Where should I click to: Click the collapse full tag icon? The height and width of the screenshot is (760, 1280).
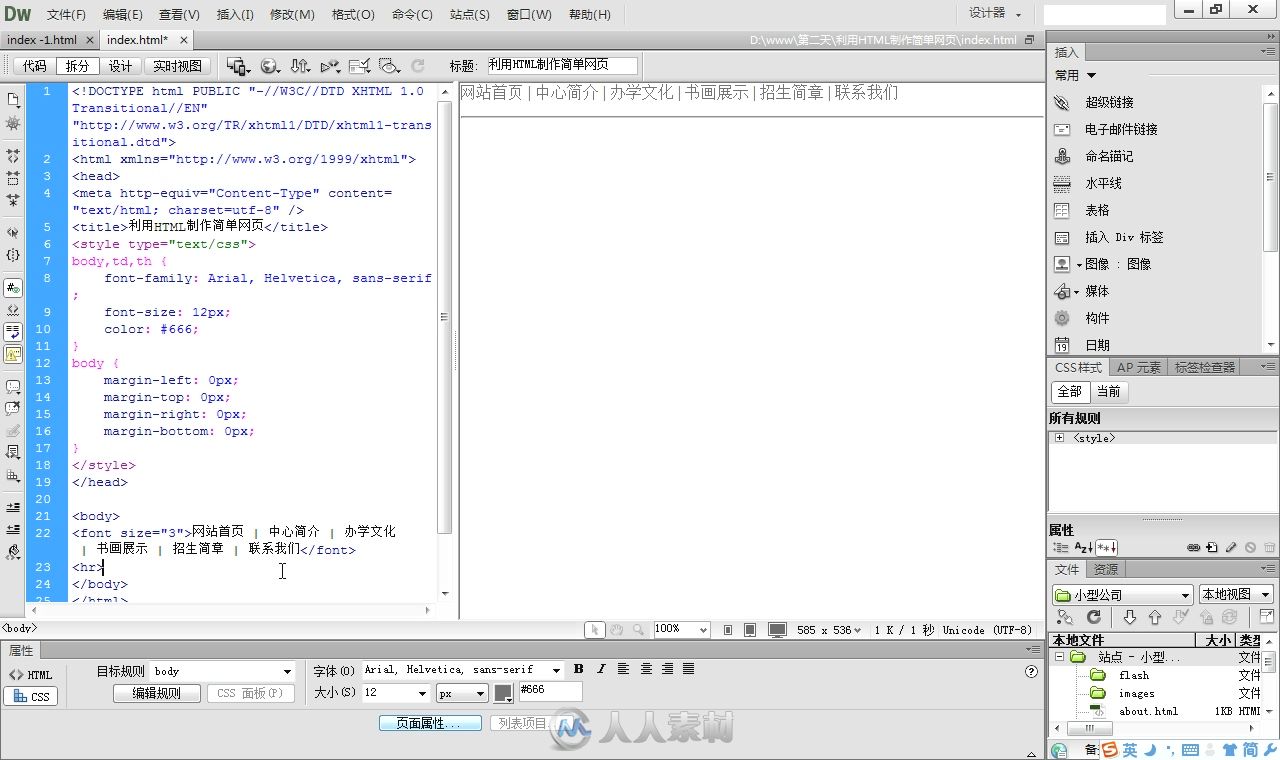[13, 157]
